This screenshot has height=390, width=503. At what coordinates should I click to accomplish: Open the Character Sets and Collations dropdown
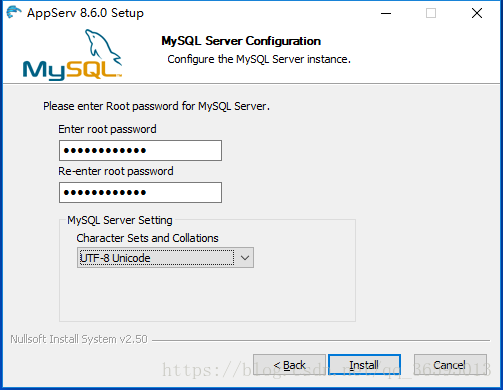[165, 258]
